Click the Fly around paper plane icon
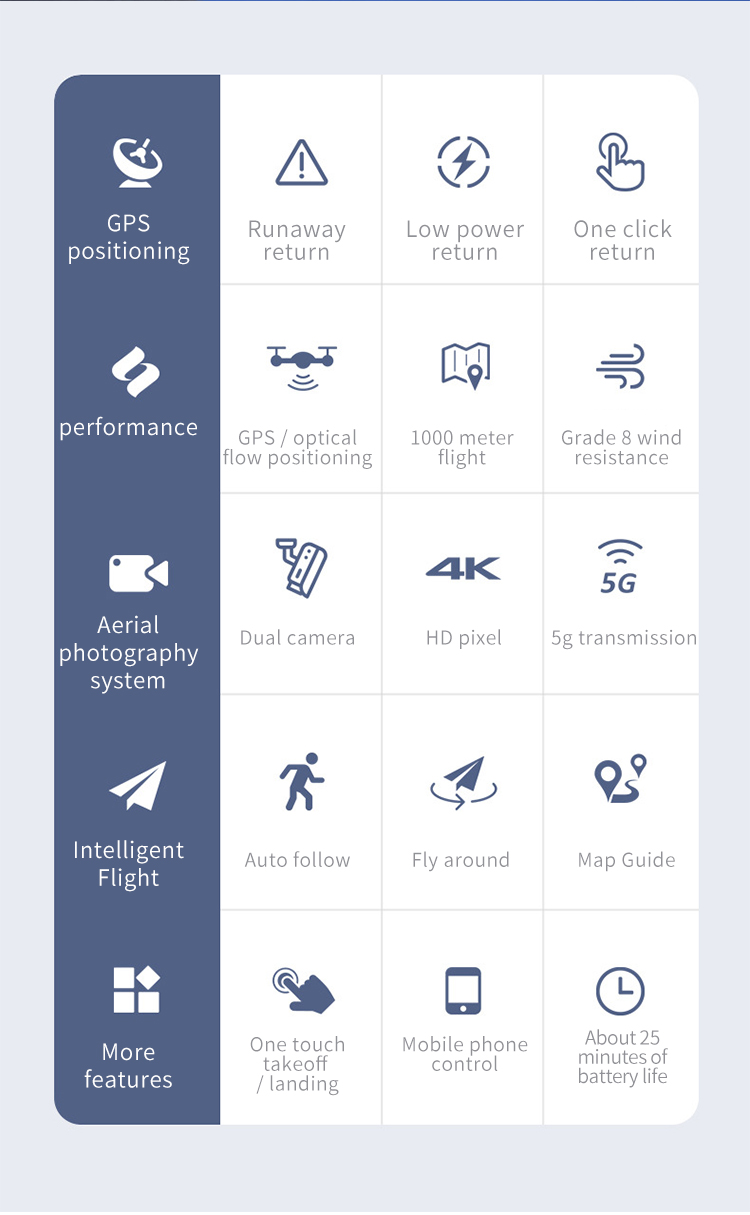 pyautogui.click(x=464, y=783)
